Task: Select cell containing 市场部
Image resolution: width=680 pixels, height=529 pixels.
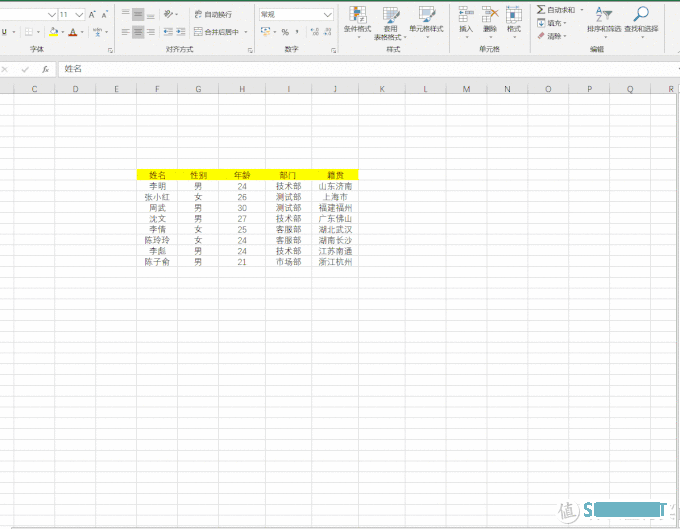Action: 288,262
